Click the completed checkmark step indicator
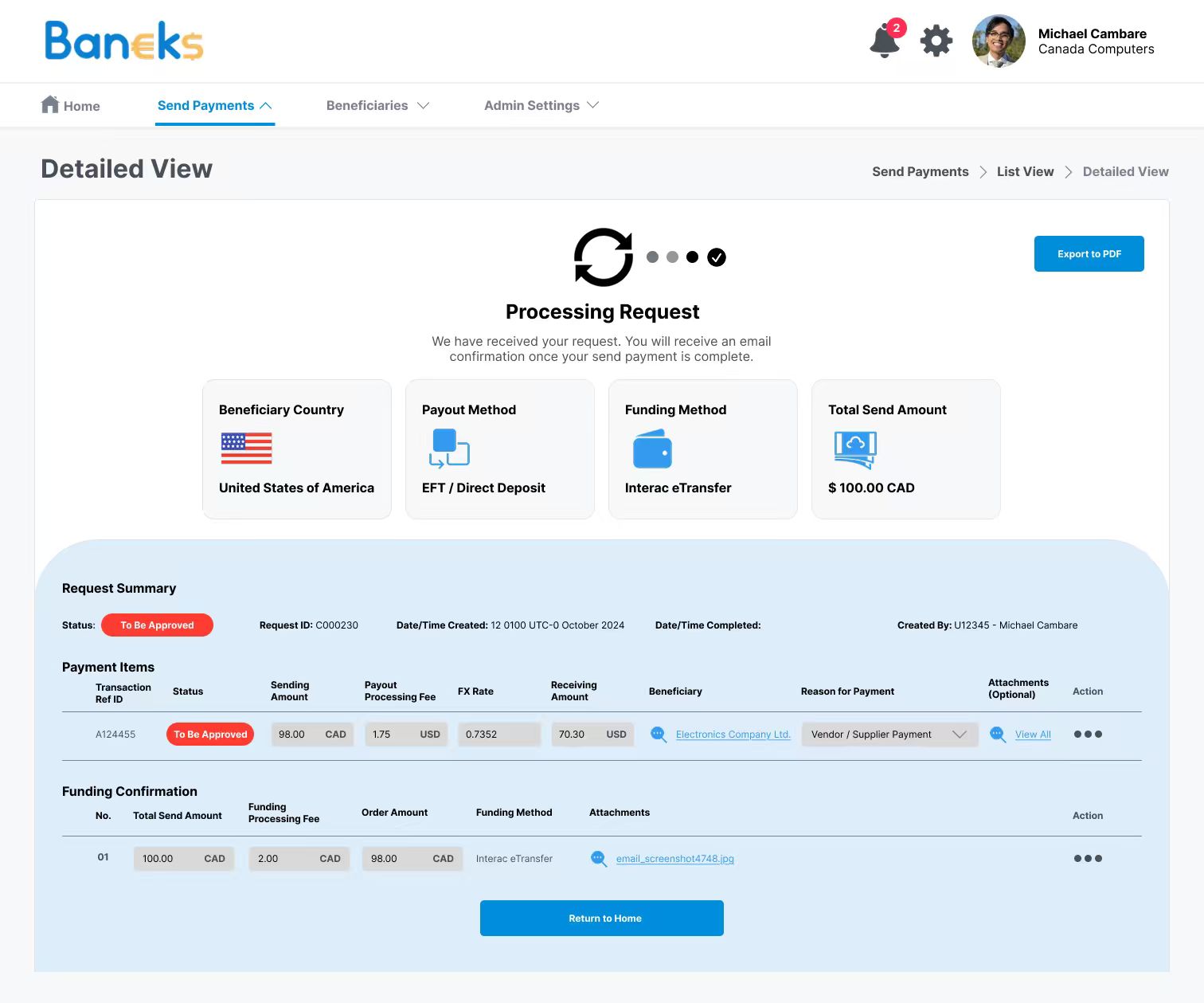Screen dimensions: 1204x1003 click(x=716, y=257)
